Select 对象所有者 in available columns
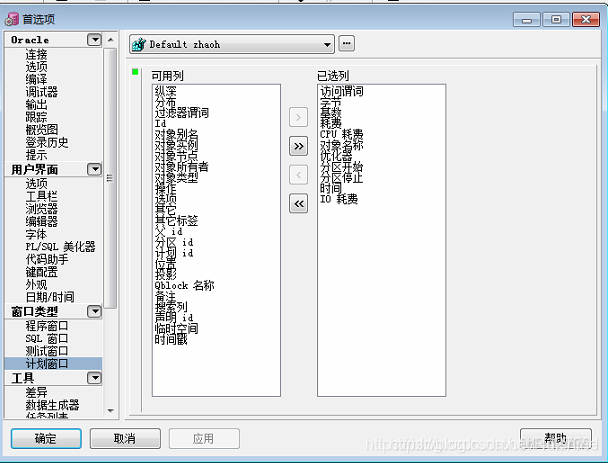The height and width of the screenshot is (463, 608). coord(182,167)
